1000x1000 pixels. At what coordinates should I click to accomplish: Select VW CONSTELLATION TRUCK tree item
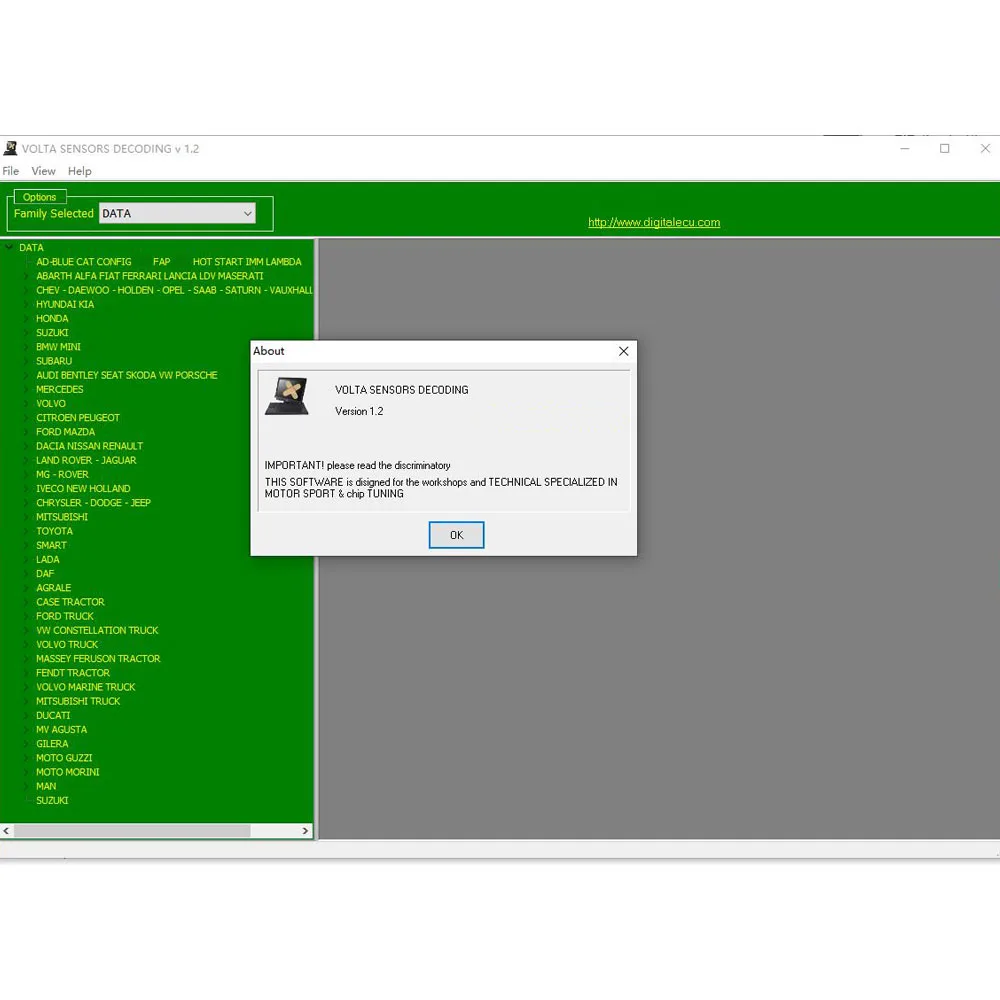pyautogui.click(x=97, y=630)
